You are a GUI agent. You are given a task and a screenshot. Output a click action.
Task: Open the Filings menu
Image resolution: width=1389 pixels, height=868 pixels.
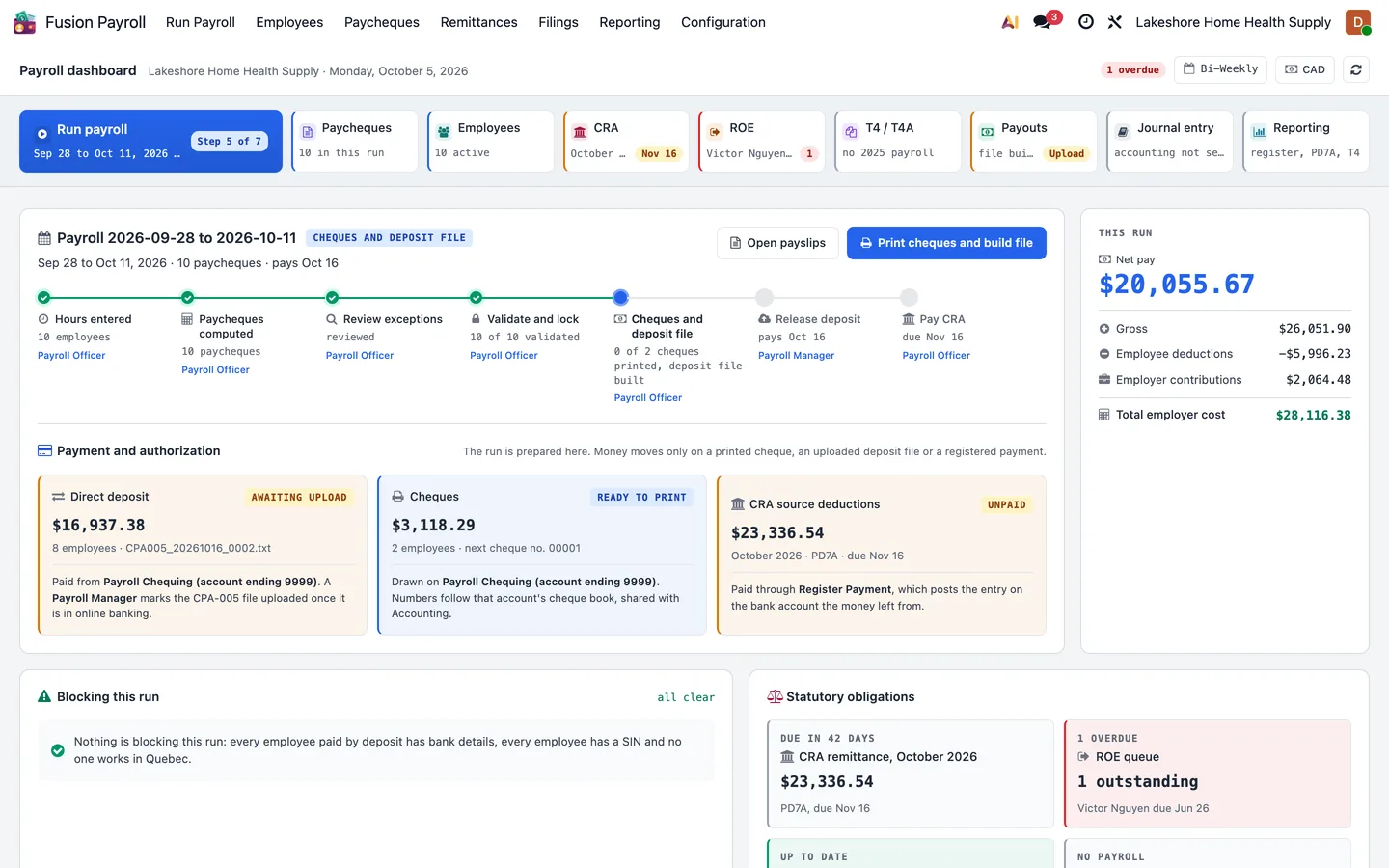558,22
